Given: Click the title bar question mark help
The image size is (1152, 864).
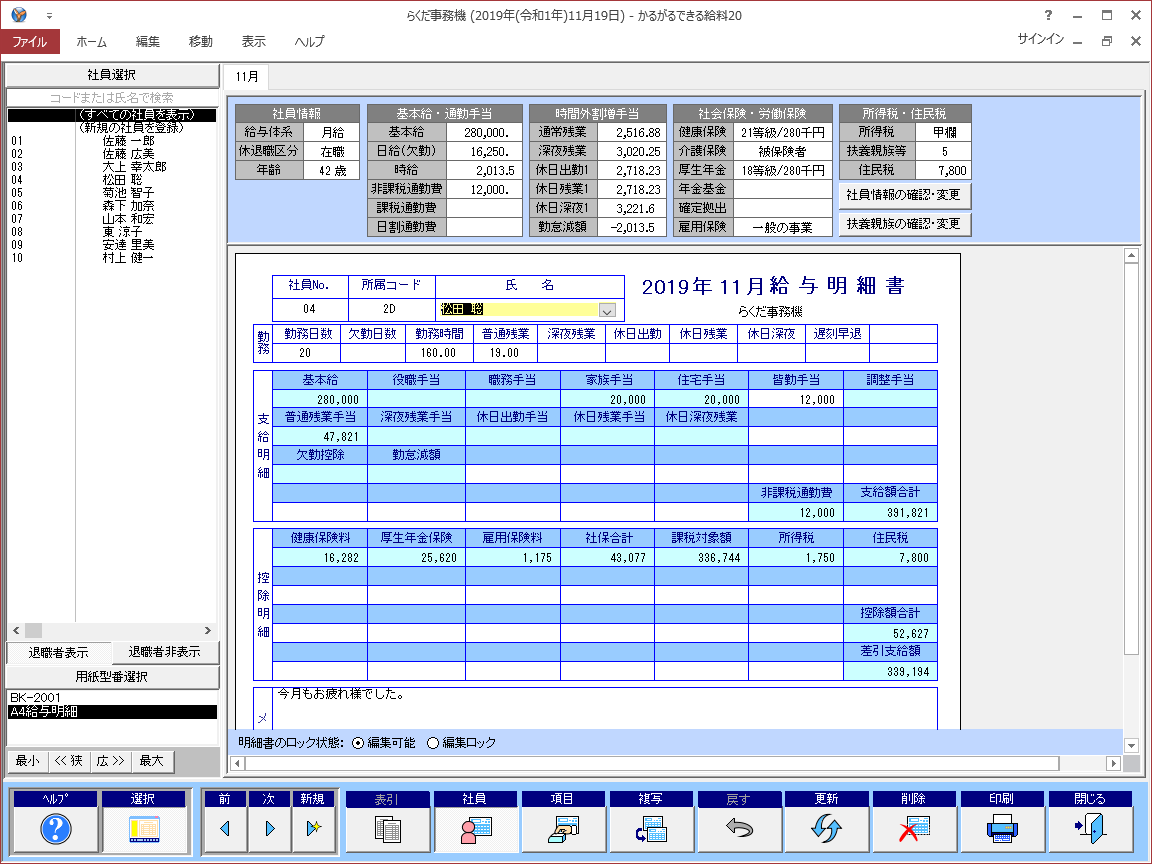Looking at the screenshot, I should click(x=1048, y=15).
